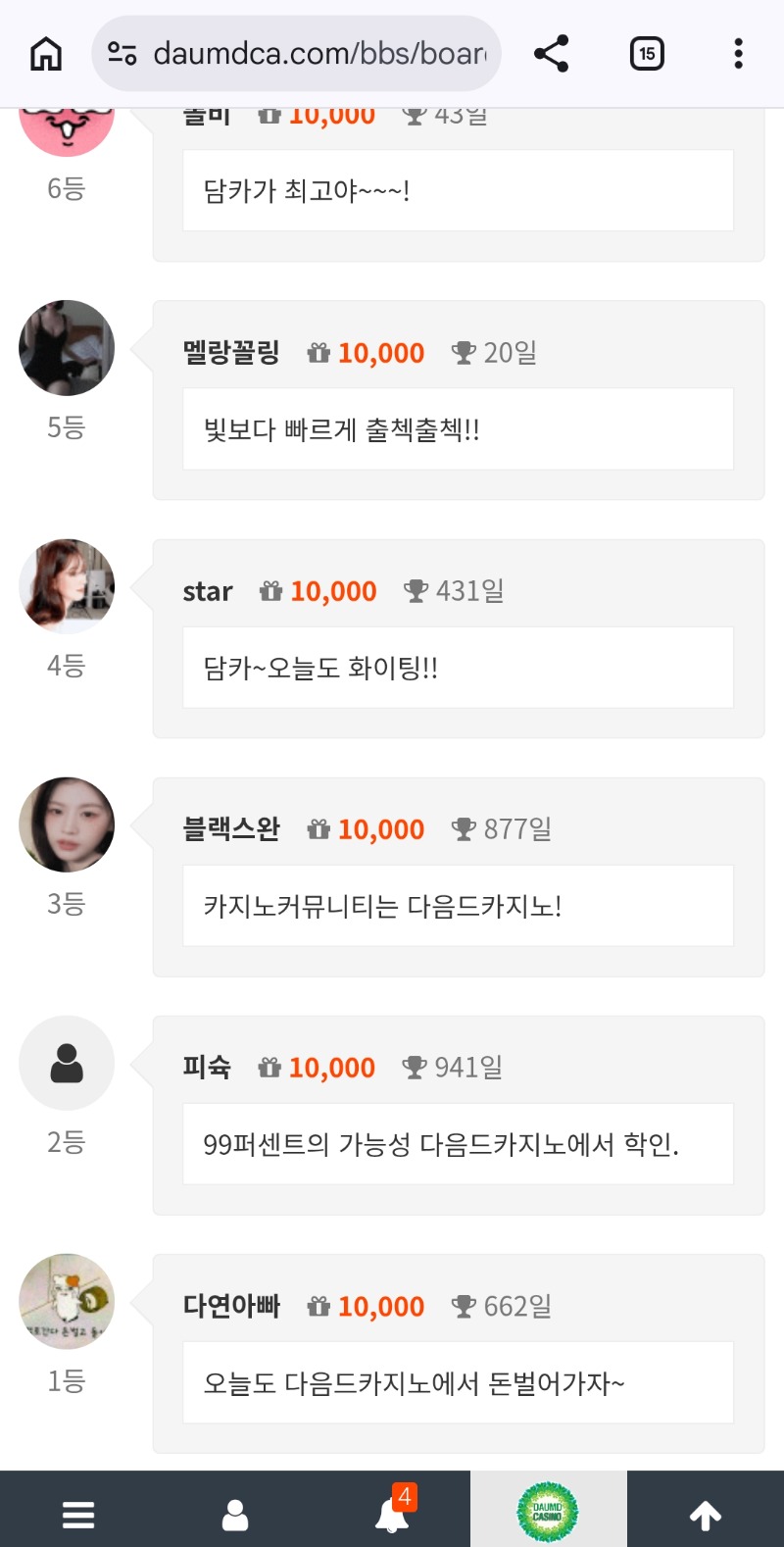Viewport: 784px width, 1547px height.
Task: Tap the username 멜랑꼴링
Action: pos(231,353)
